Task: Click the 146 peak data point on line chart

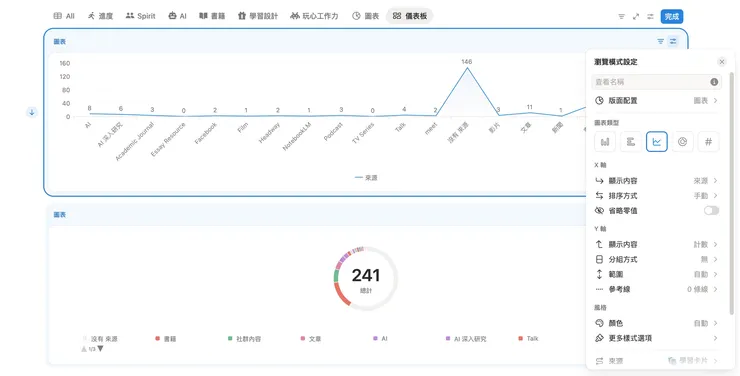Action: pos(467,68)
